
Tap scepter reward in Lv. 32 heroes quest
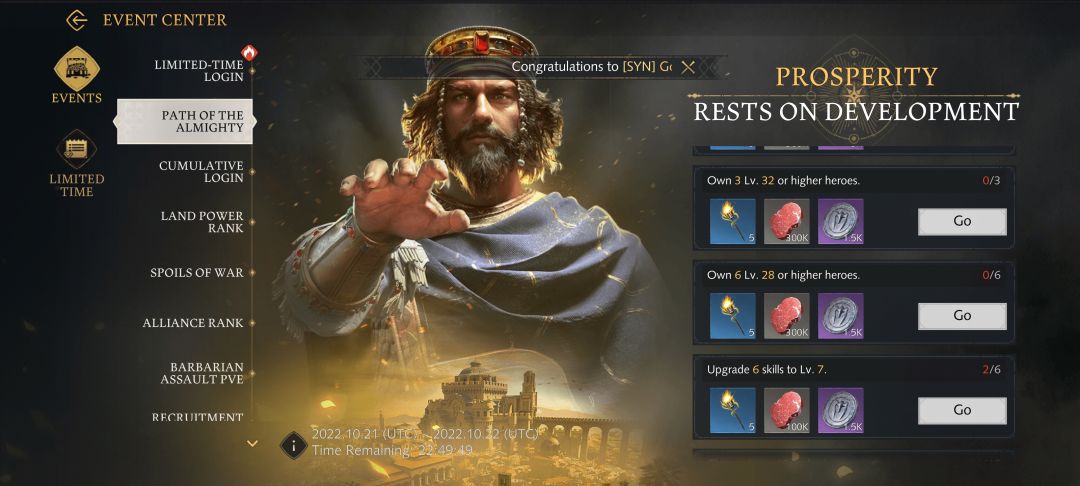tap(733, 221)
